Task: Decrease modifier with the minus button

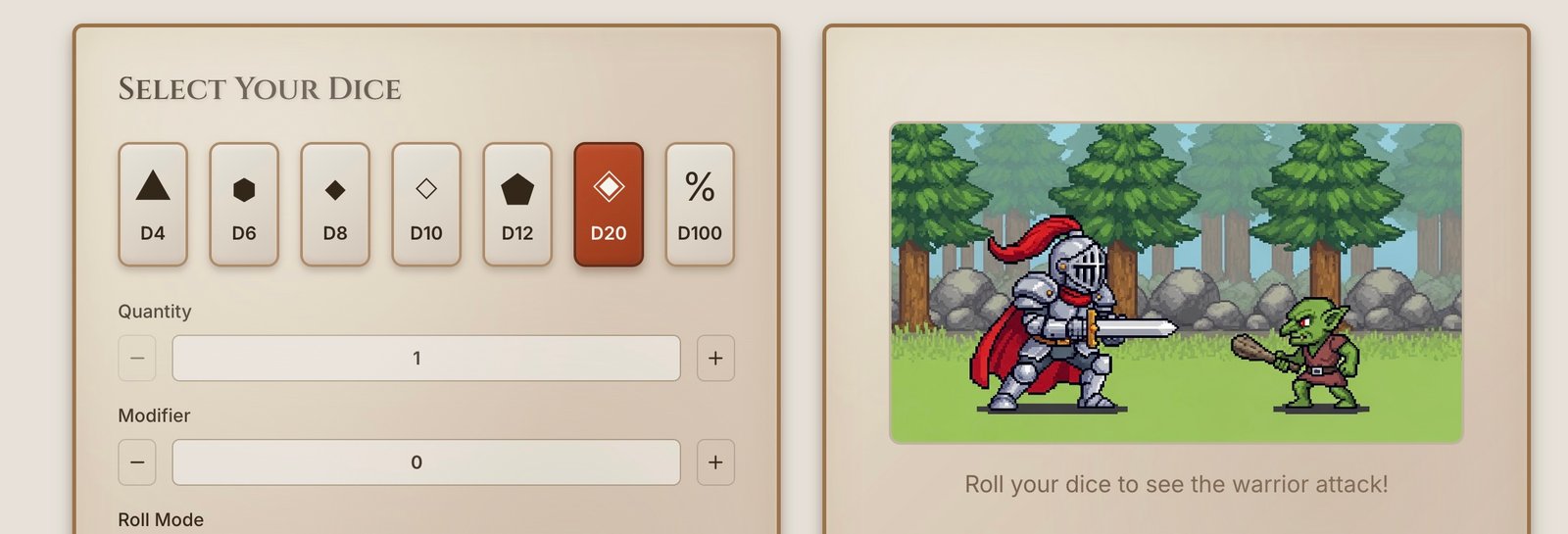Action: point(137,462)
